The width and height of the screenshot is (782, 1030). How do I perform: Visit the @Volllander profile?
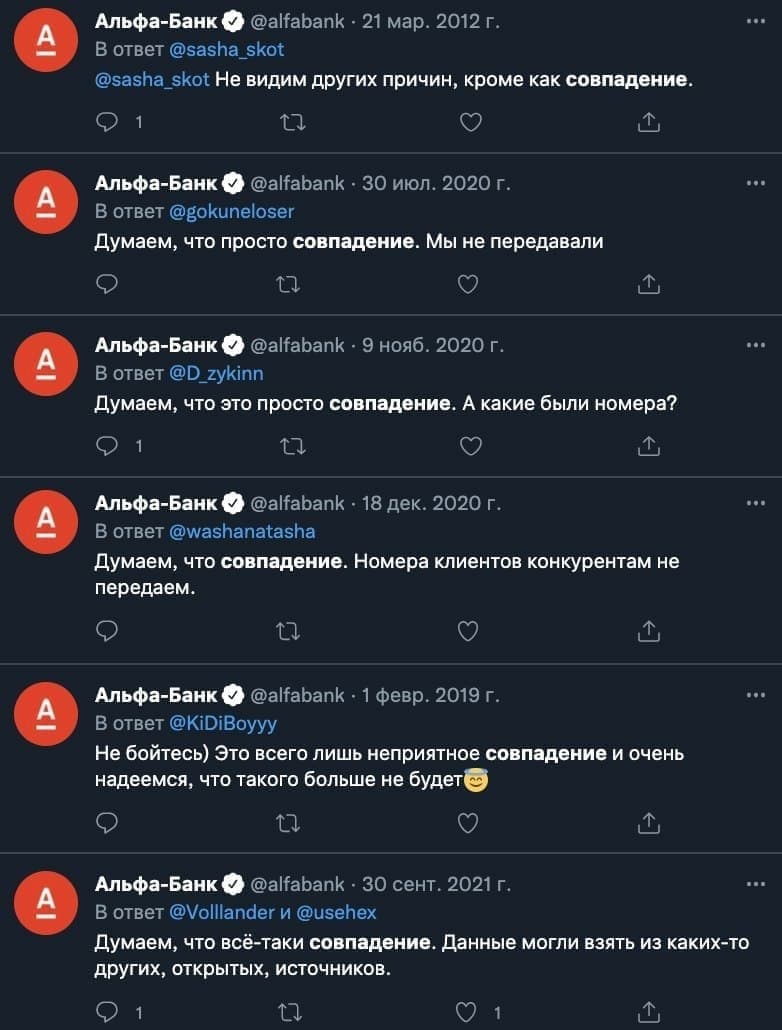click(x=222, y=912)
